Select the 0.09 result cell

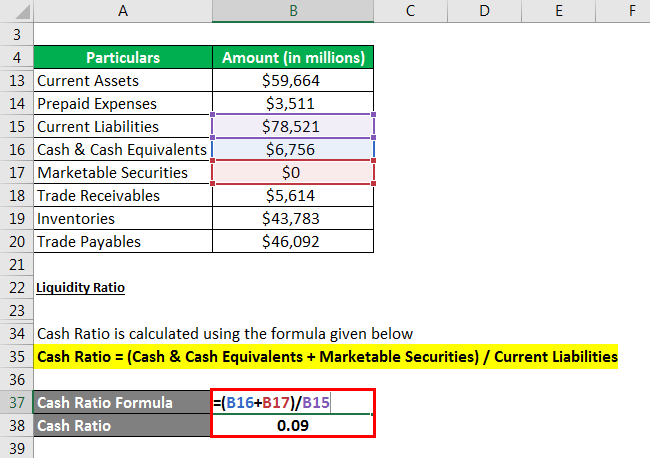pyautogui.click(x=293, y=425)
